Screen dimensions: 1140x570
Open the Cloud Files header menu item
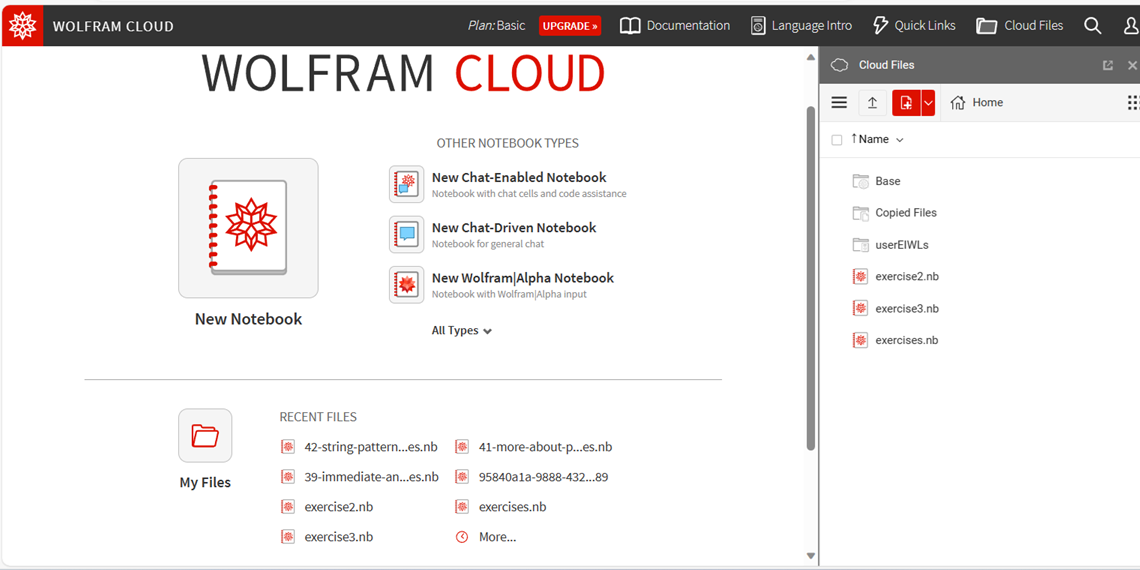(1019, 25)
